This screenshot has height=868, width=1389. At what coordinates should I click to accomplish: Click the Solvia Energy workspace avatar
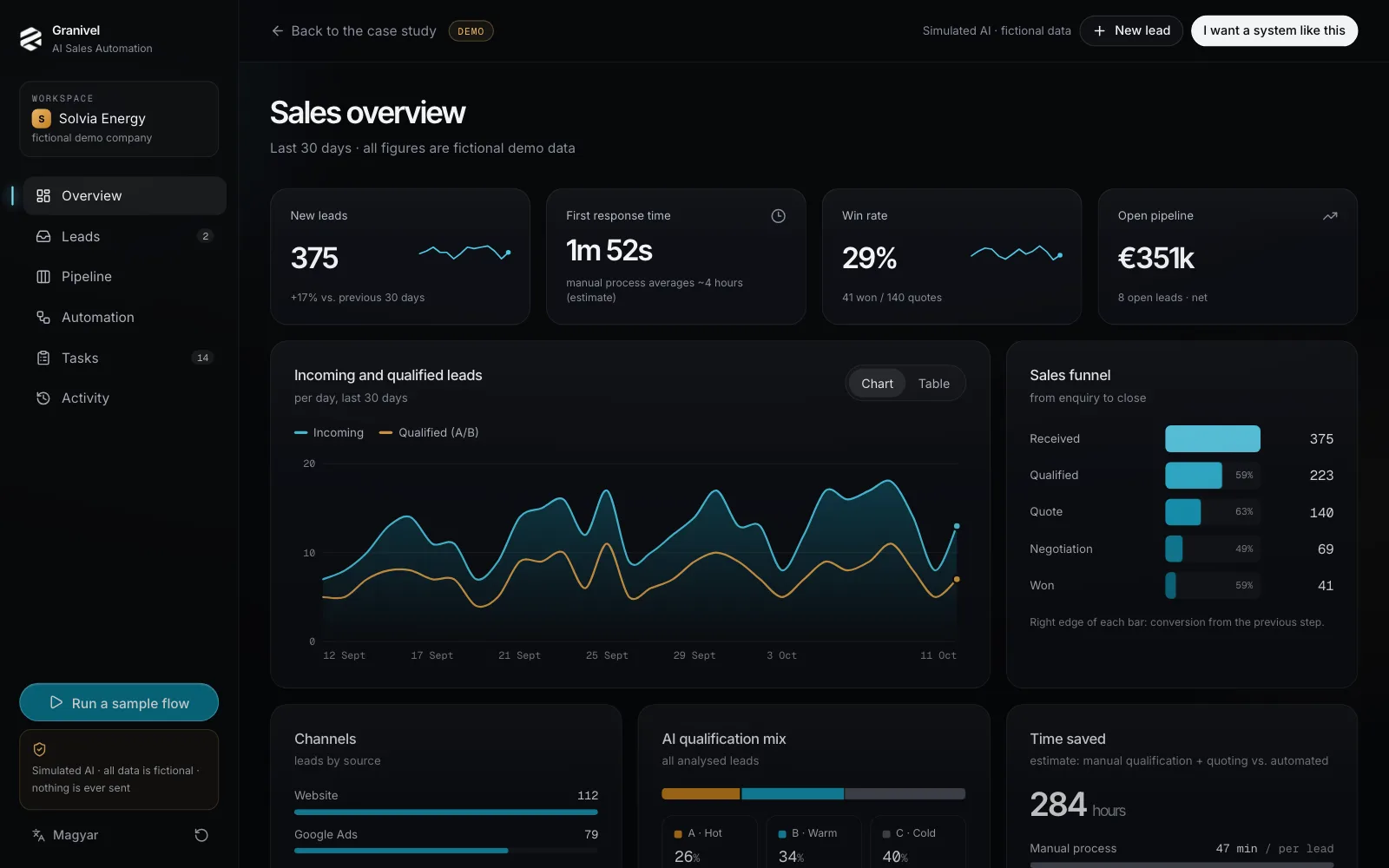click(x=41, y=118)
